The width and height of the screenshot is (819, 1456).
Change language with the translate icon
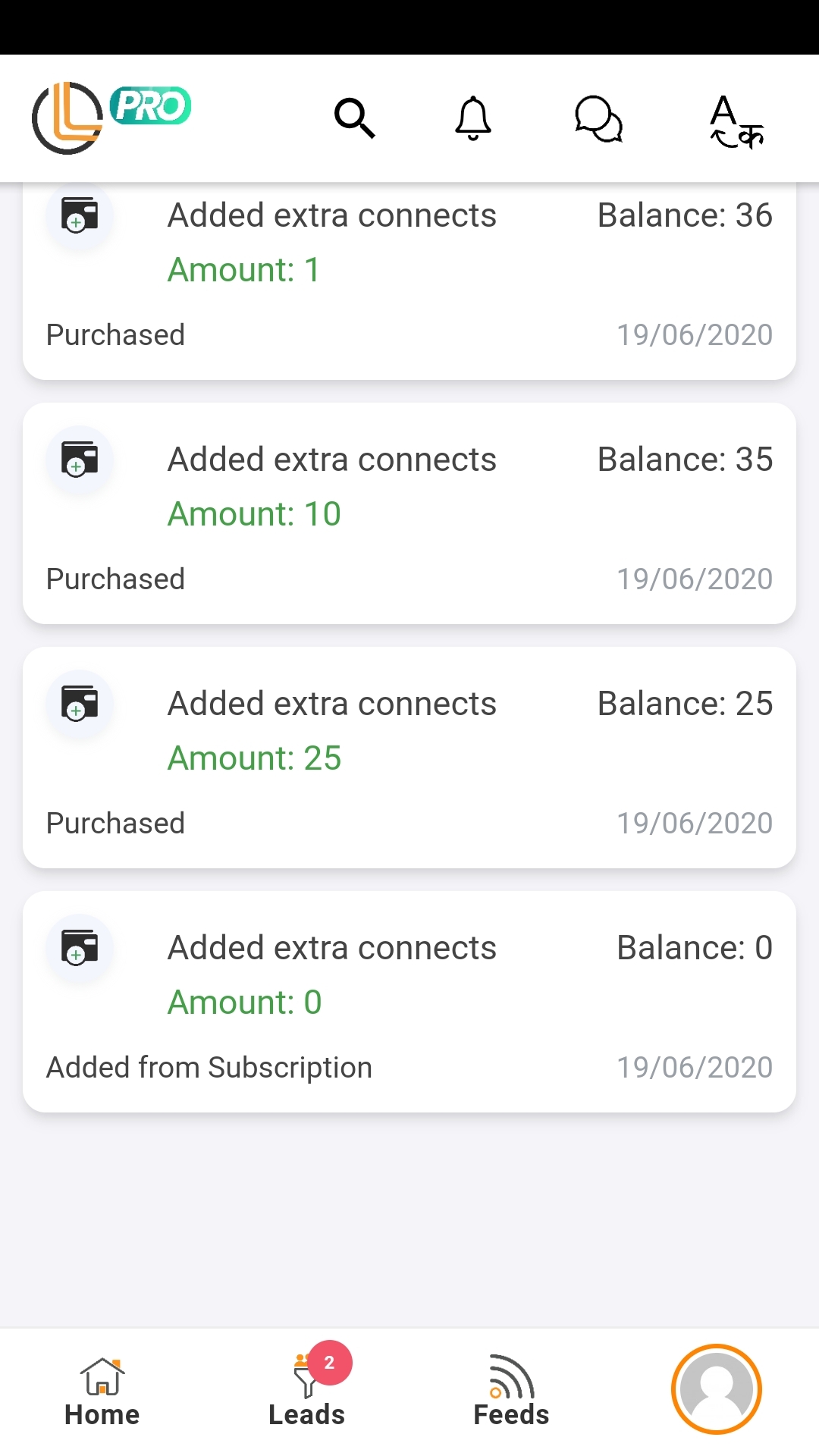click(x=736, y=121)
